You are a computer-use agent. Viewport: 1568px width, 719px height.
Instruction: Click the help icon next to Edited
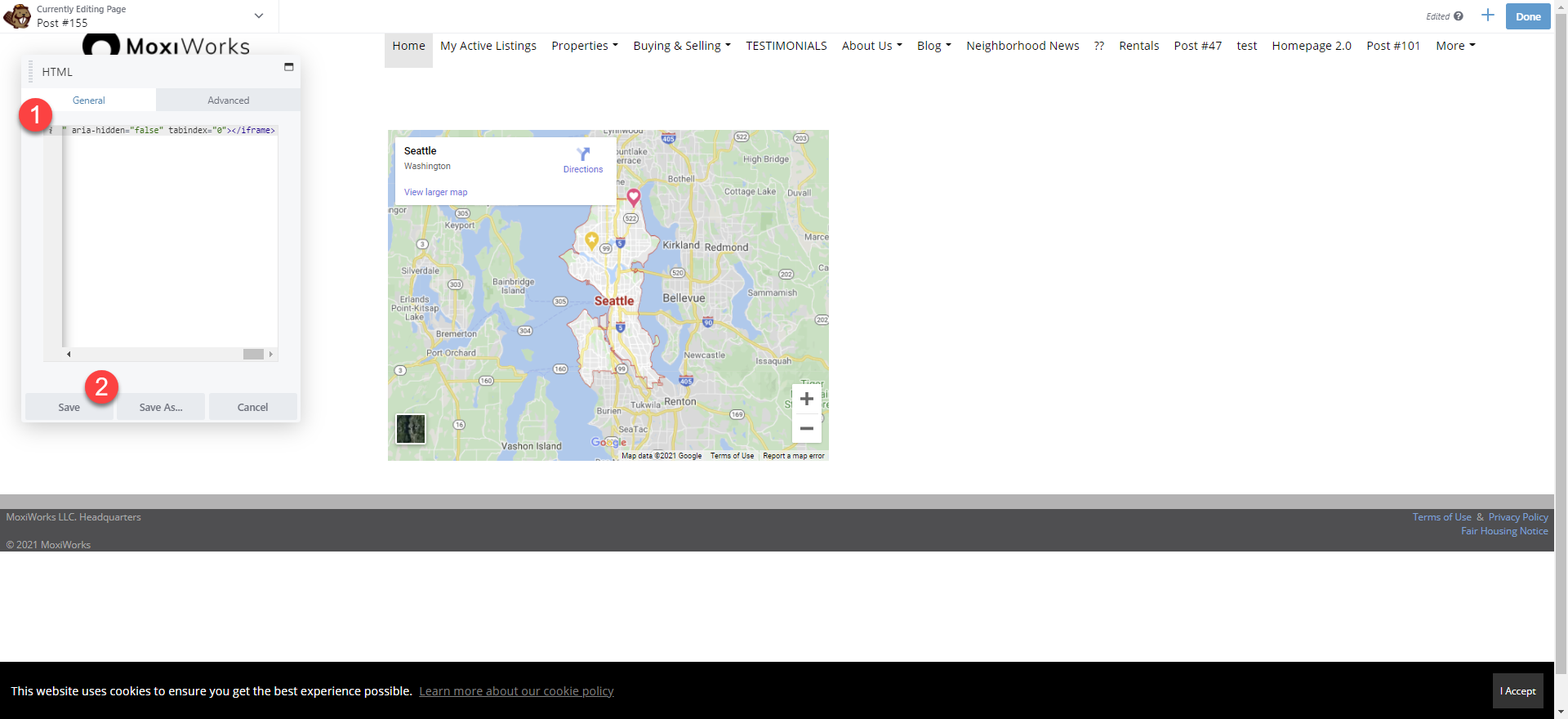click(1459, 16)
